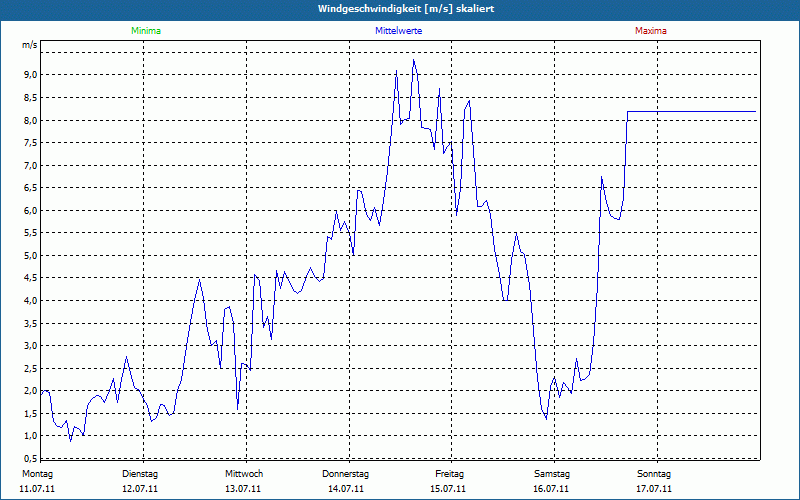Click the 7,5 y-axis value
Image resolution: width=800 pixels, height=500 pixels.
pos(31,143)
